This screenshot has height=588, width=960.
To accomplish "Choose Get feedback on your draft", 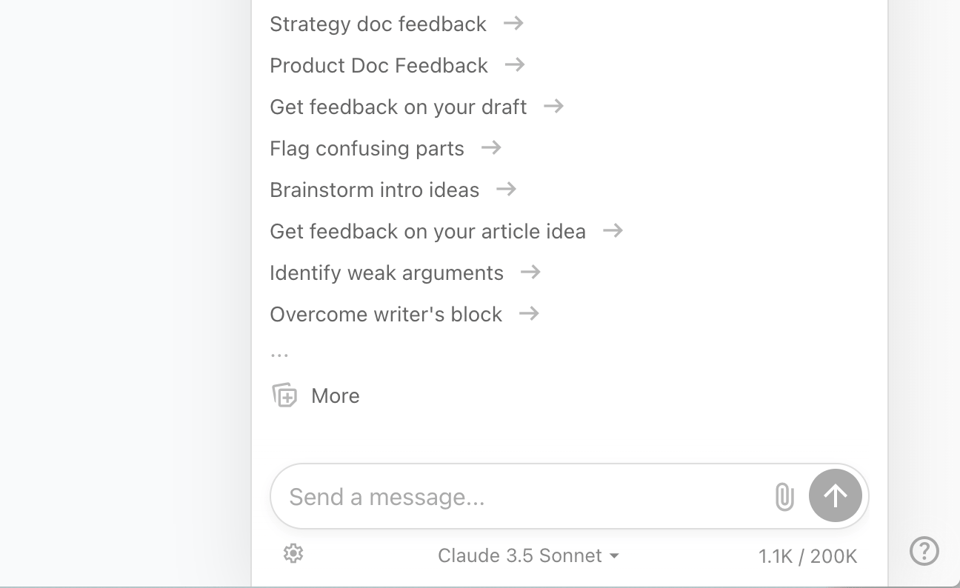I will click(398, 107).
